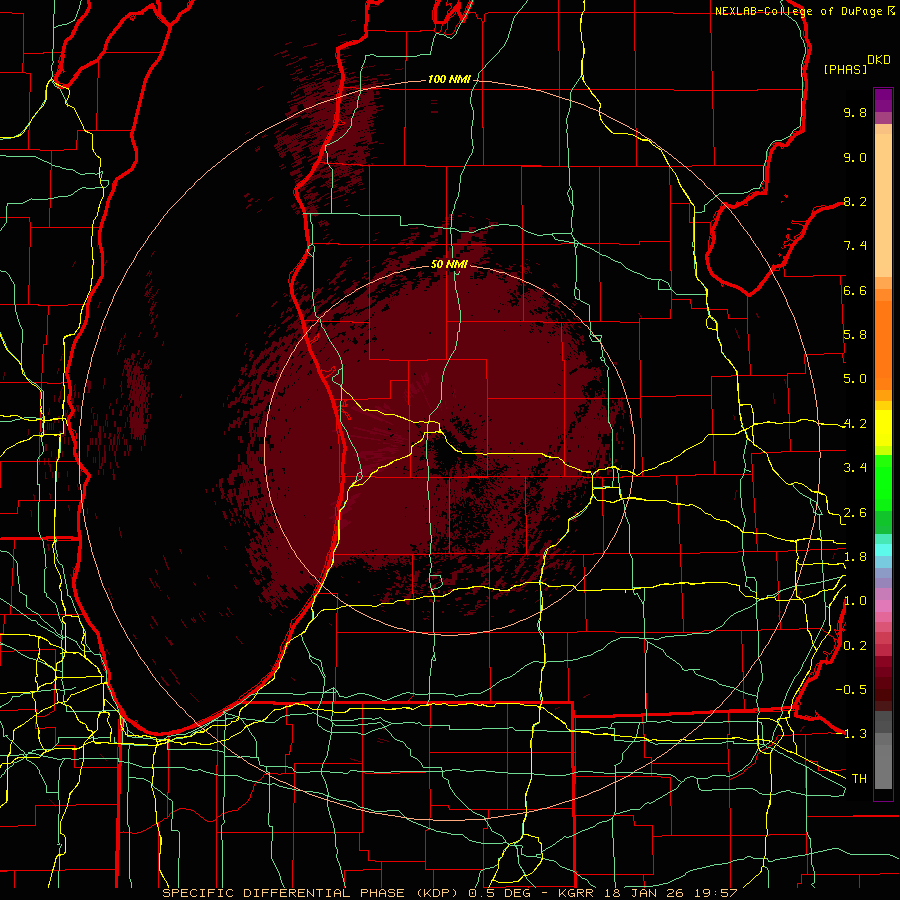This screenshot has width=900, height=900.
Task: Click the 8.2 scale value
Action: coord(855,201)
